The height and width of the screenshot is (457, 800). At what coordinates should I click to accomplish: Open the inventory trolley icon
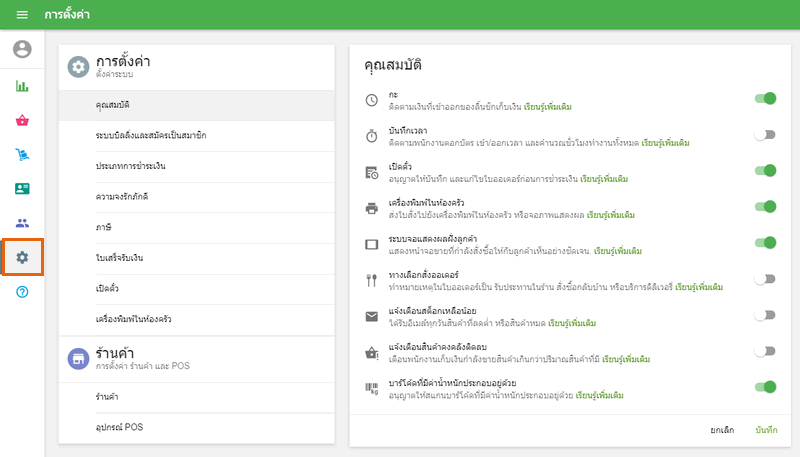[x=22, y=154]
